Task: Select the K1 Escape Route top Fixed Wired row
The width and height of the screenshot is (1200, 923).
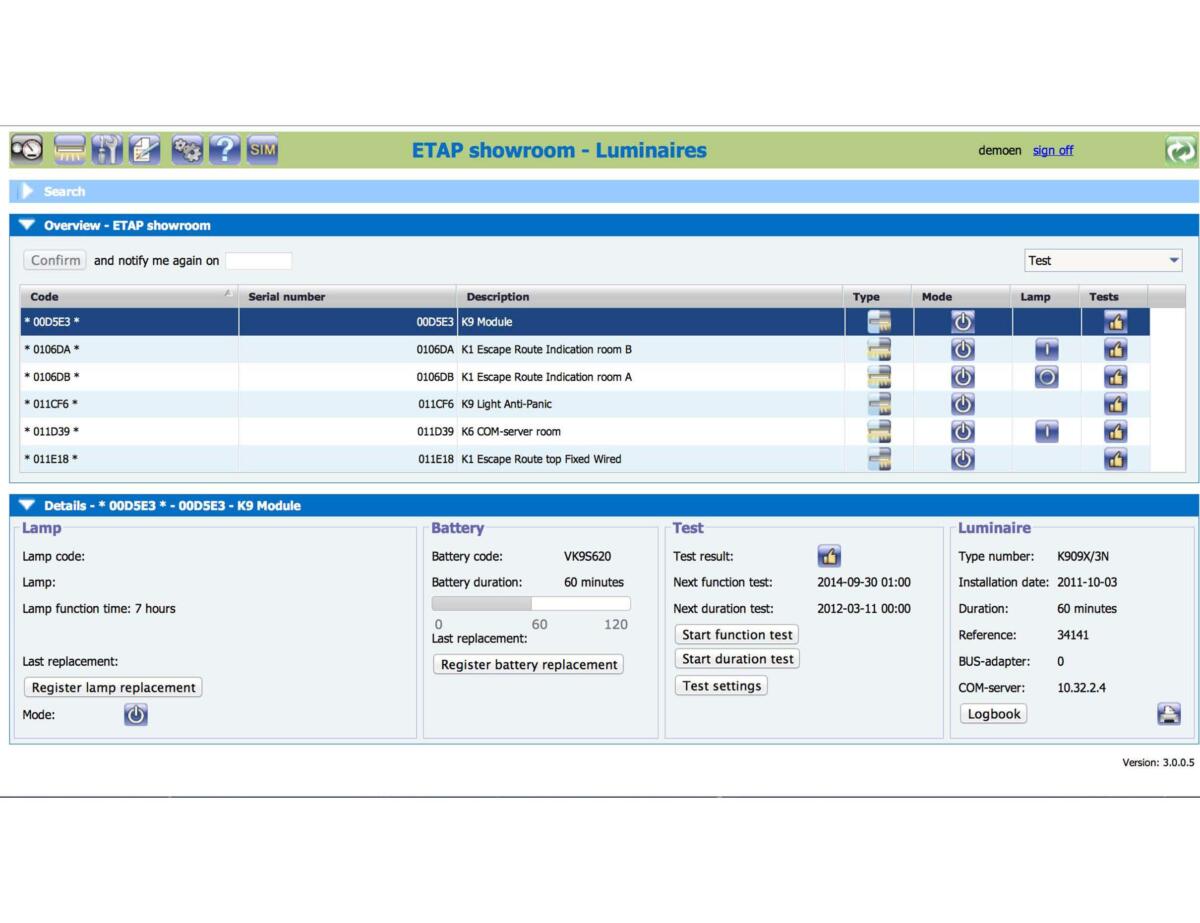Action: tap(584, 459)
